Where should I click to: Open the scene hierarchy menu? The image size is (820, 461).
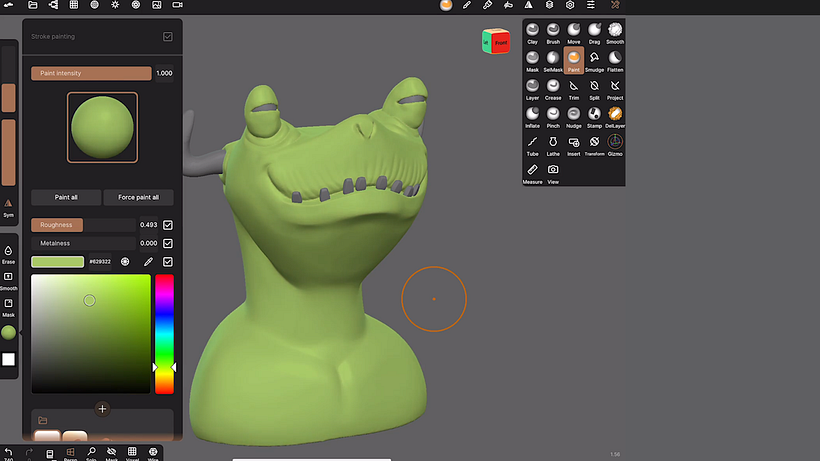point(53,5)
